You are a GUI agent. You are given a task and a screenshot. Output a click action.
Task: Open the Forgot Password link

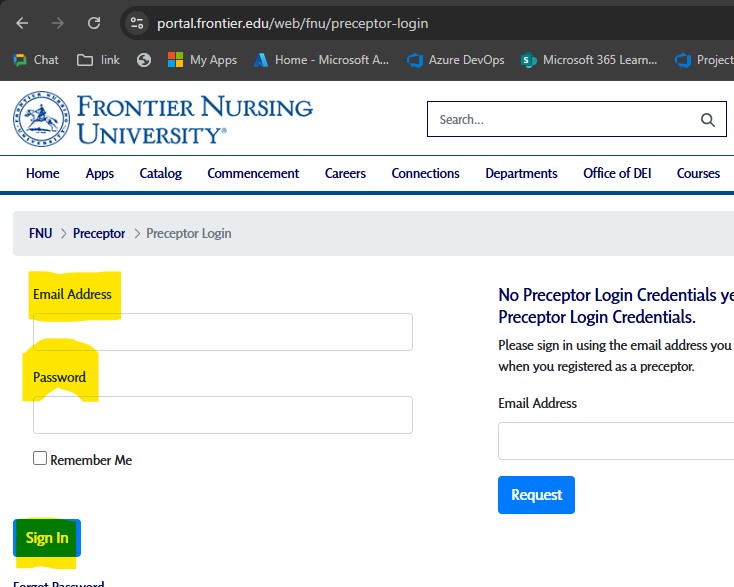pos(59,584)
